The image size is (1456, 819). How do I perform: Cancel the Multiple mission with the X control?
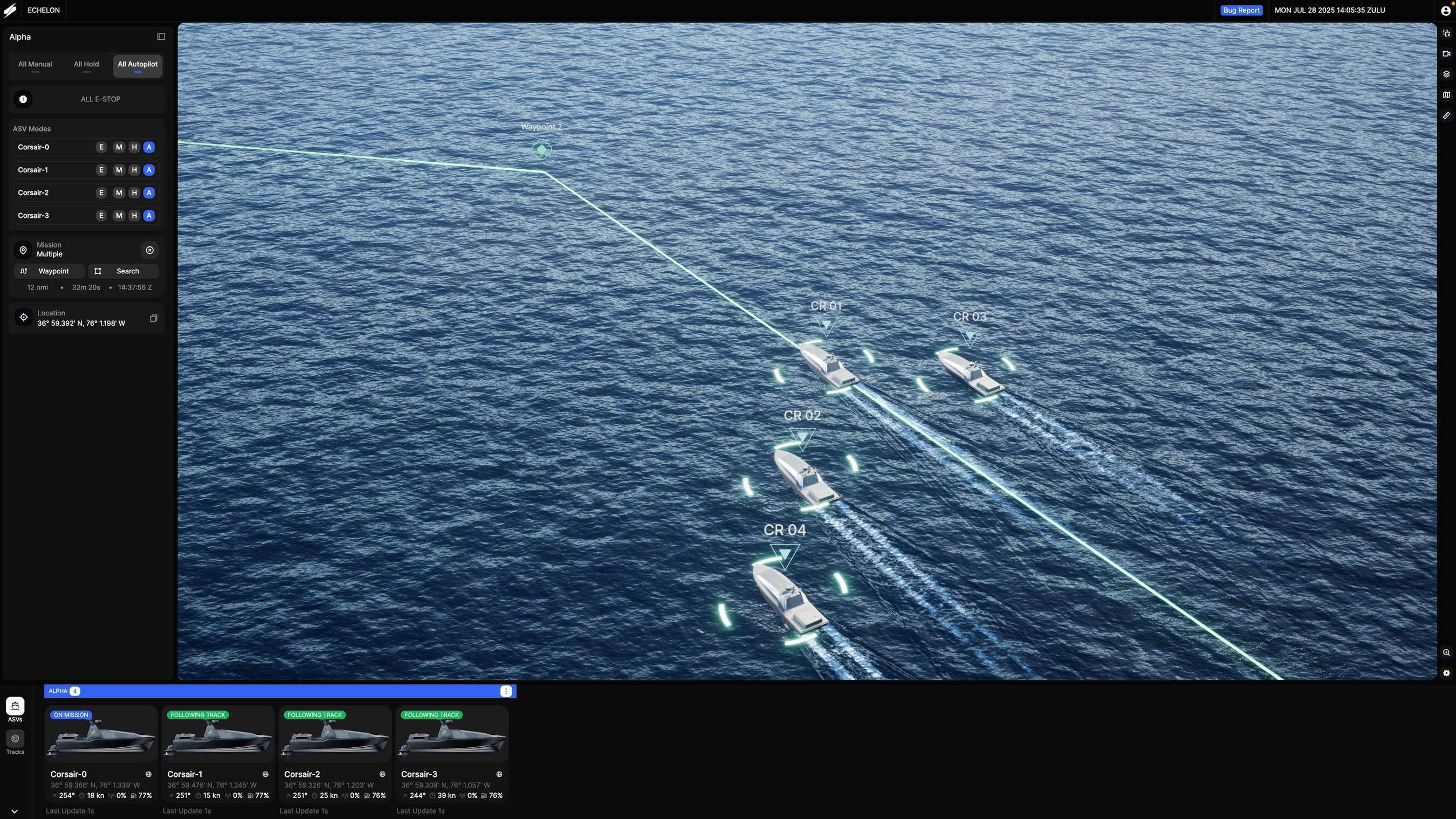[149, 250]
